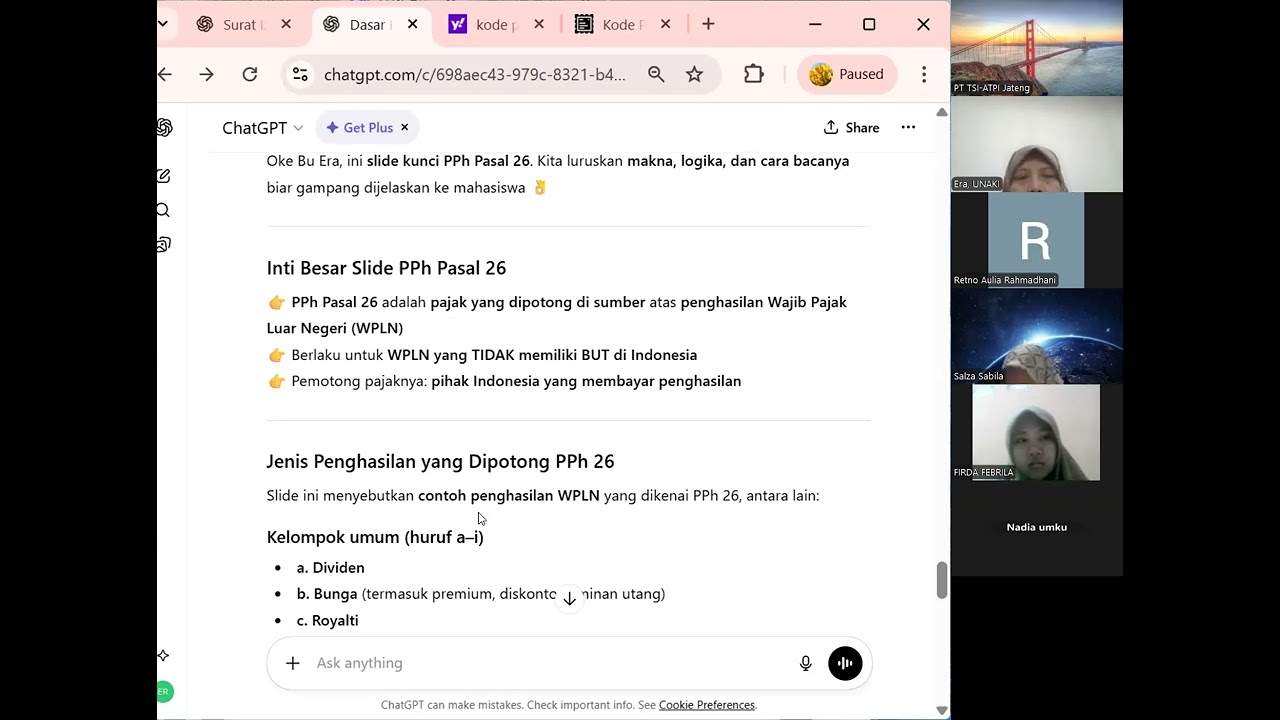Viewport: 1280px width, 720px height.
Task: Select Retno Aulia Rahmadhani participant tile
Action: [x=1036, y=240]
